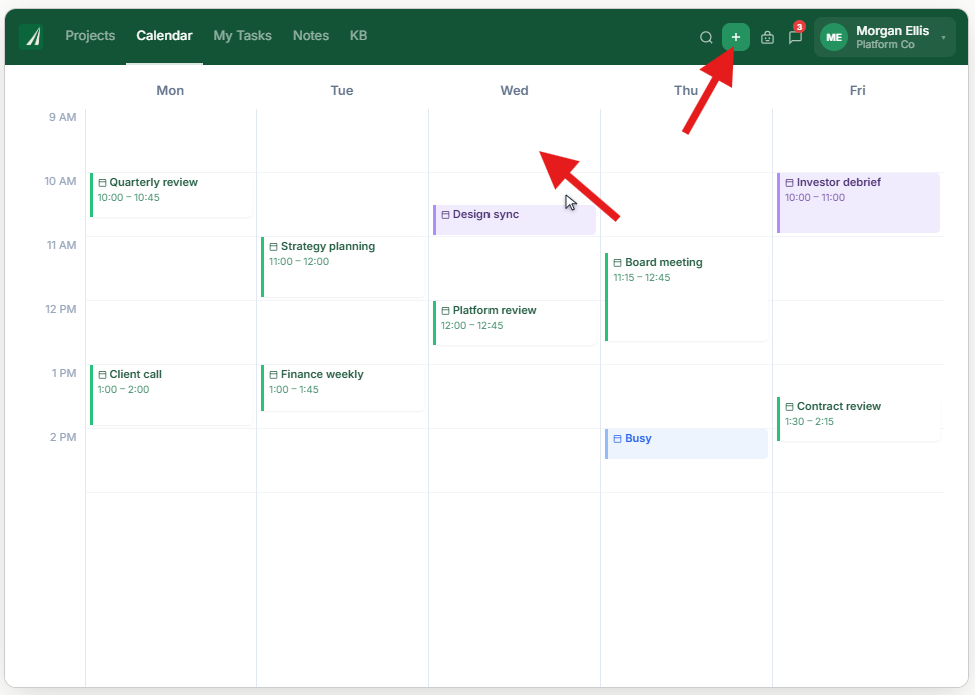The image size is (975, 695).
Task: Click the green plus create button
Action: tap(736, 37)
